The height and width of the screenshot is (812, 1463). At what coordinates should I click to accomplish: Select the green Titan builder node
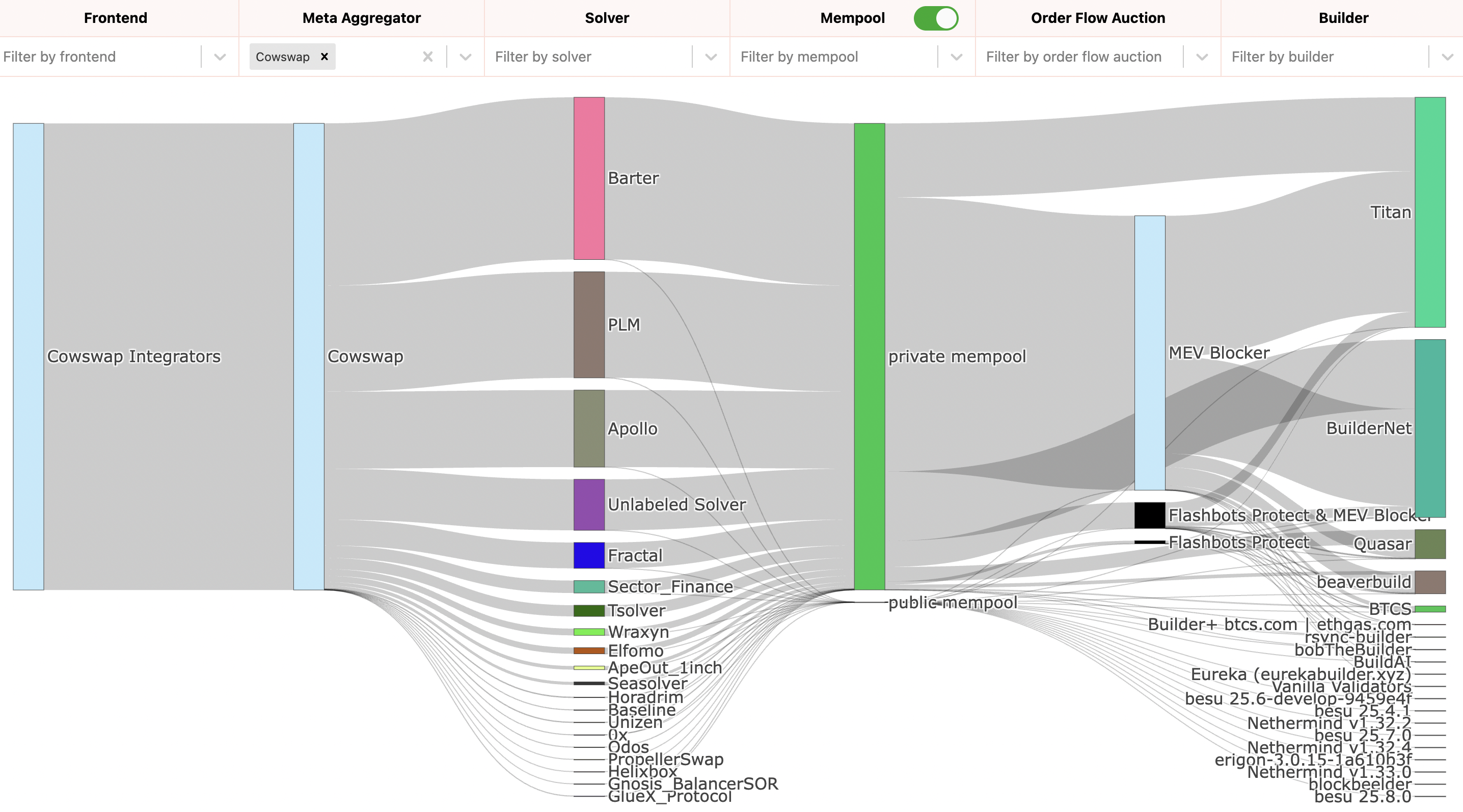click(x=1429, y=212)
